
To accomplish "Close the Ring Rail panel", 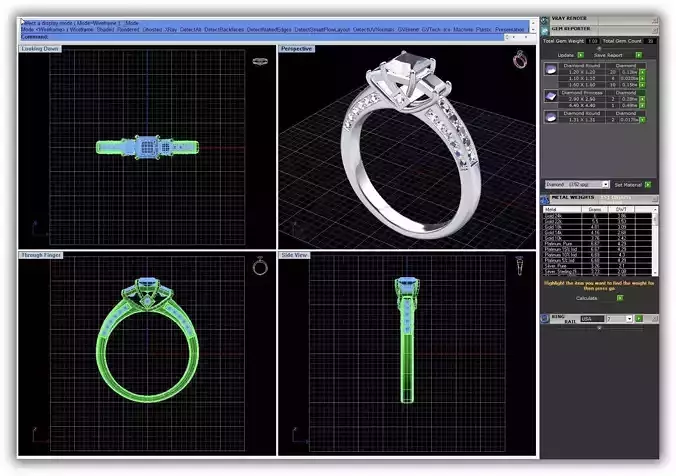I will point(655,319).
